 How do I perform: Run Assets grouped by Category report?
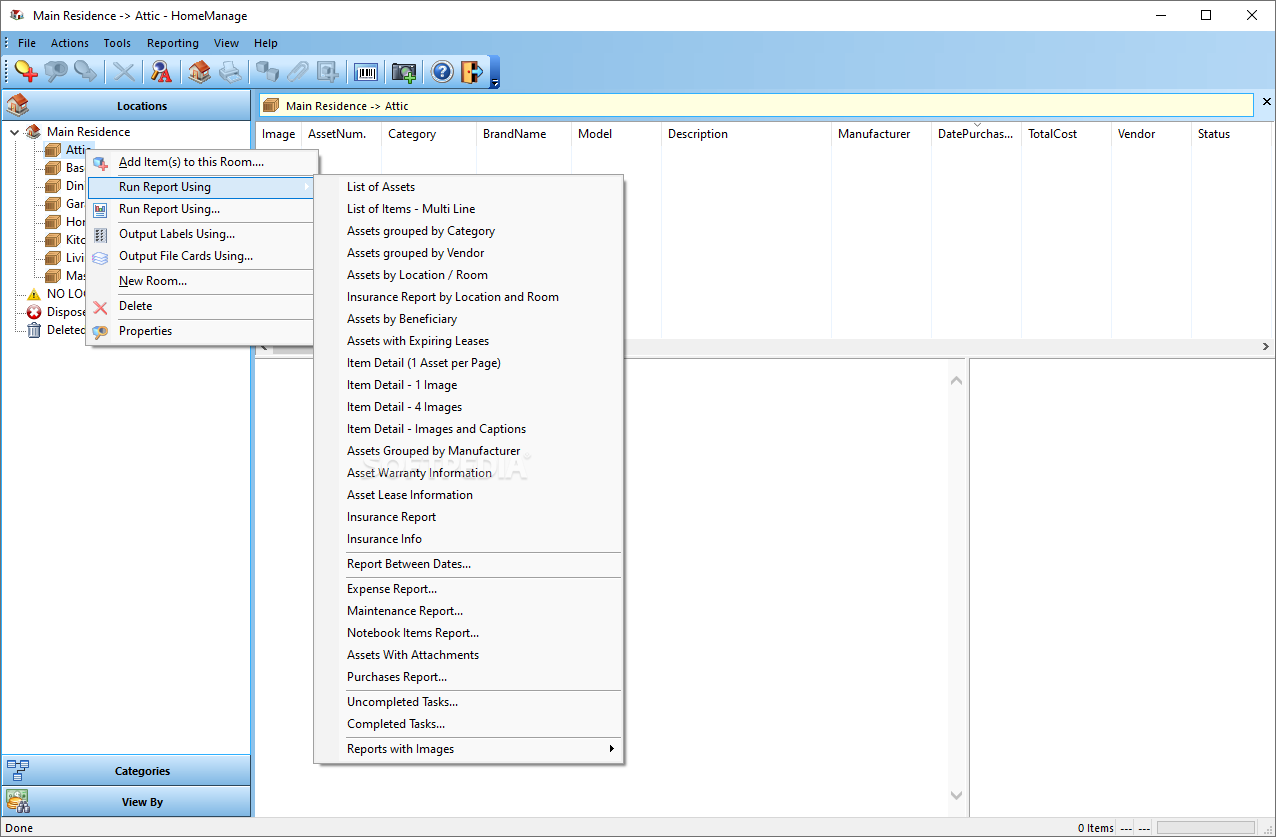click(469, 231)
